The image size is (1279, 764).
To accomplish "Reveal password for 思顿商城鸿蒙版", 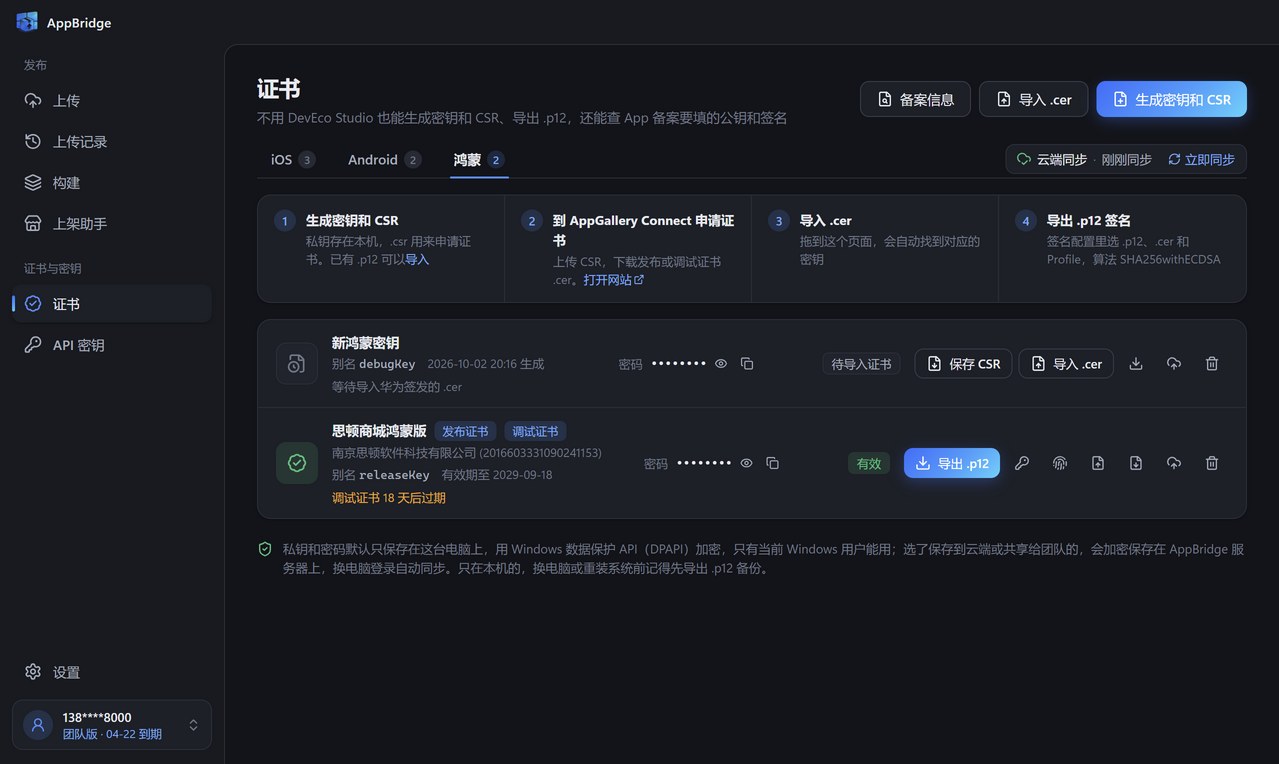I will point(746,463).
